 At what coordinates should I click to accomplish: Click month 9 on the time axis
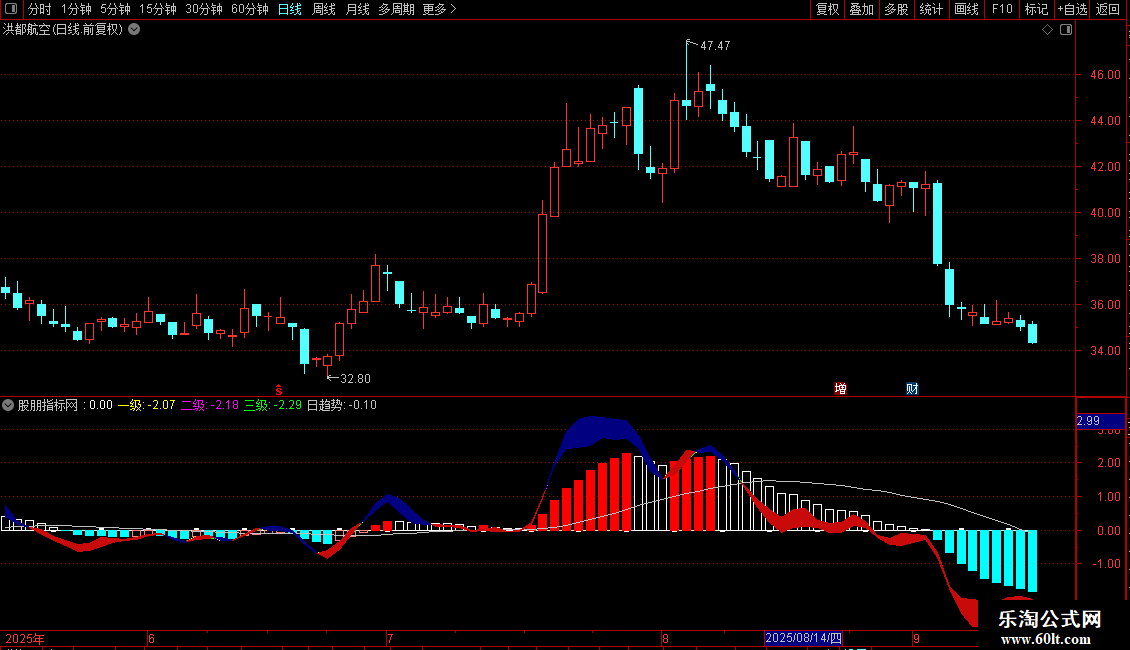[x=916, y=638]
